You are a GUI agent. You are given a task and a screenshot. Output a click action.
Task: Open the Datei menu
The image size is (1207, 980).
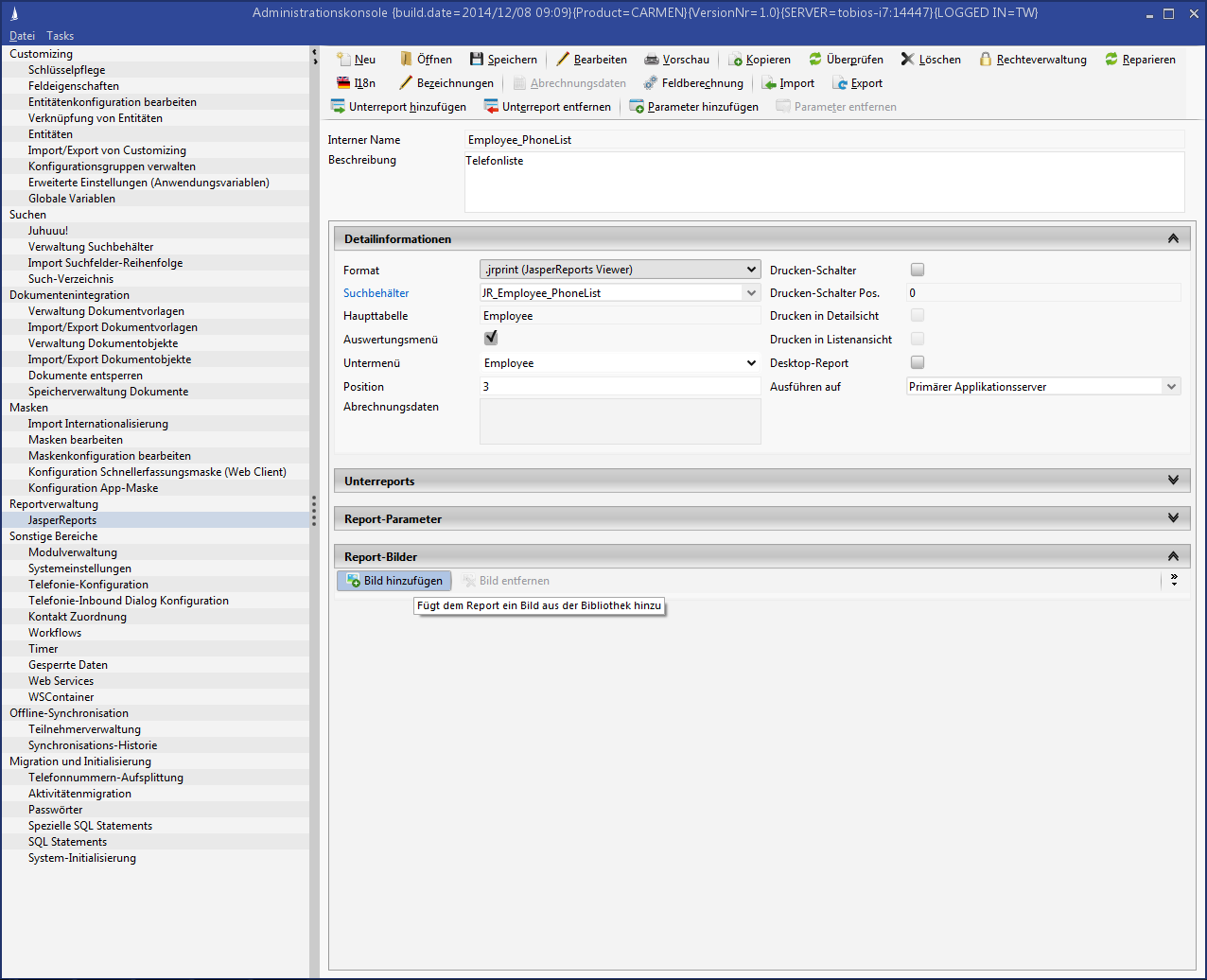[22, 36]
